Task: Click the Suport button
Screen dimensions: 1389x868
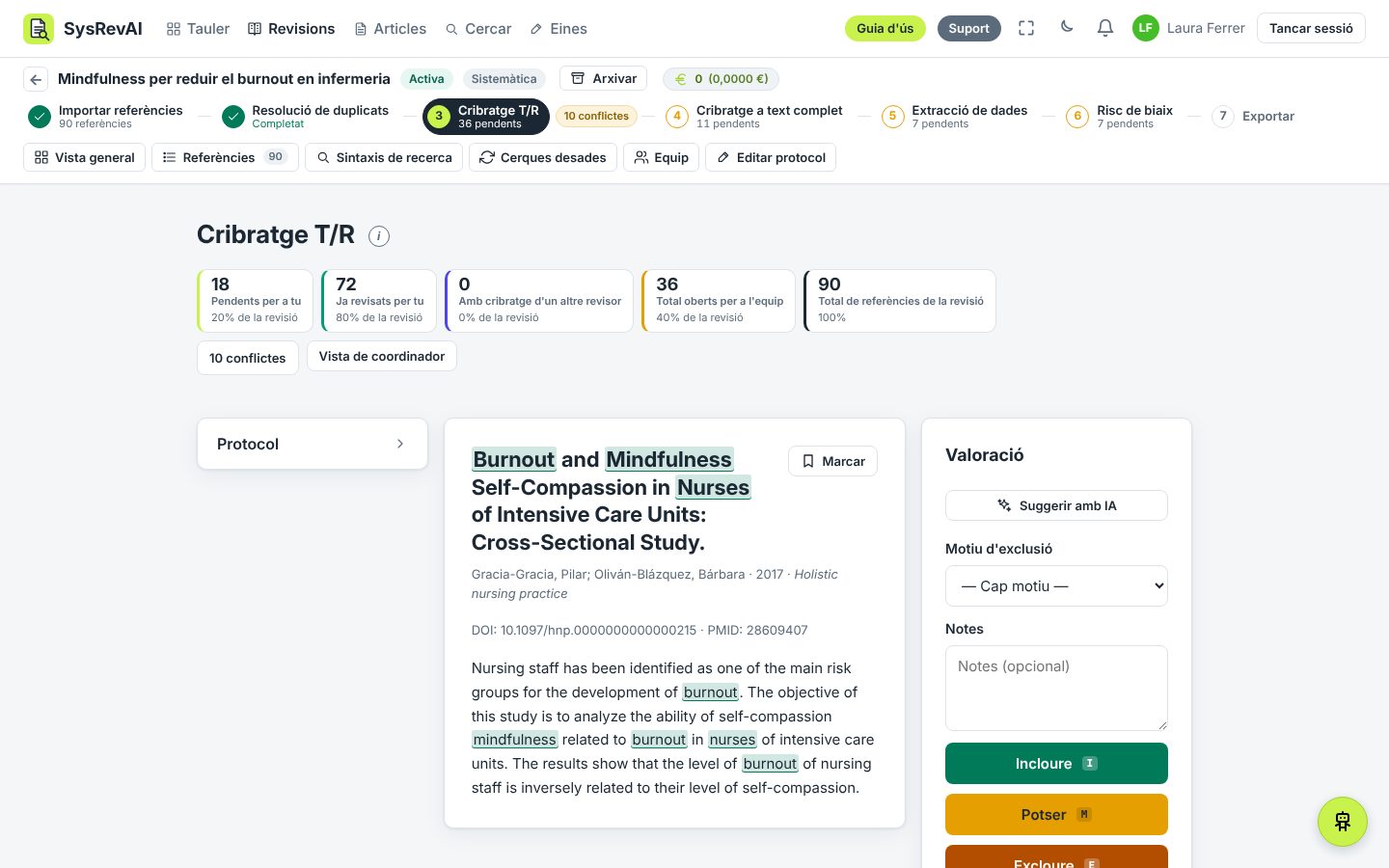Action: pyautogui.click(x=968, y=29)
